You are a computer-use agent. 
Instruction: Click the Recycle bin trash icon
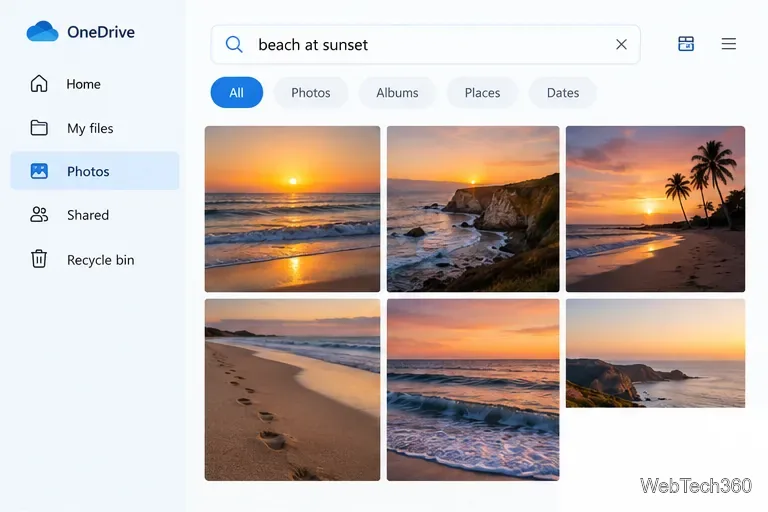click(39, 259)
